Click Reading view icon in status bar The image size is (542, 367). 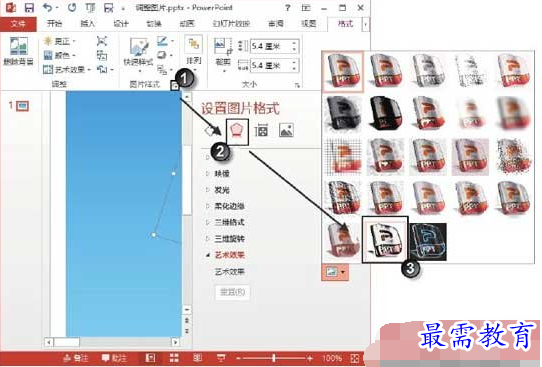click(197, 358)
